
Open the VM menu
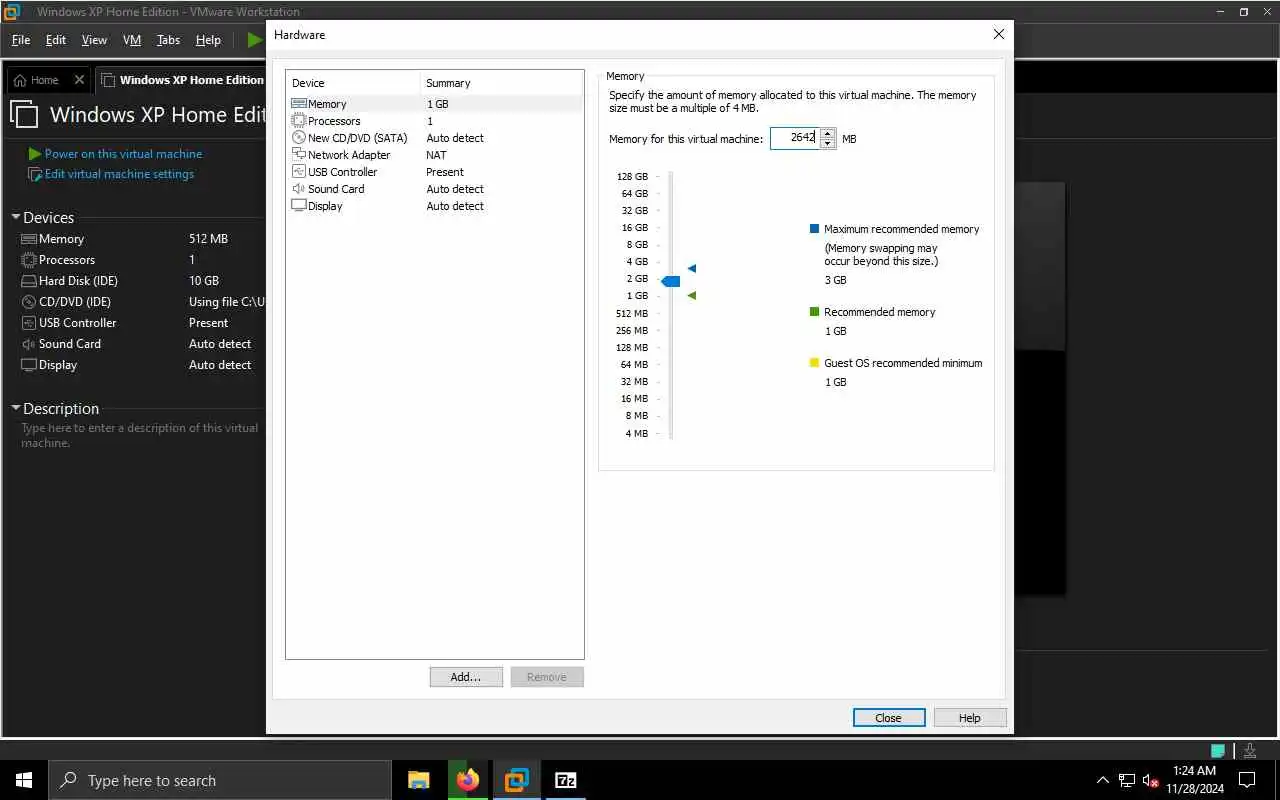(x=132, y=40)
